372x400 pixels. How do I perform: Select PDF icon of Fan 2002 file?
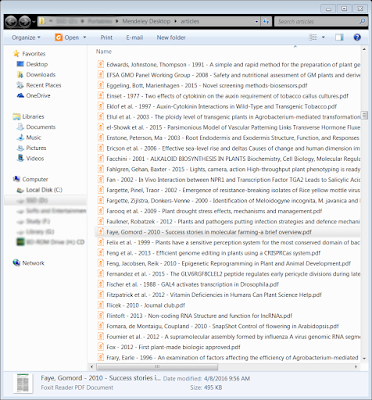pyautogui.click(x=101, y=180)
